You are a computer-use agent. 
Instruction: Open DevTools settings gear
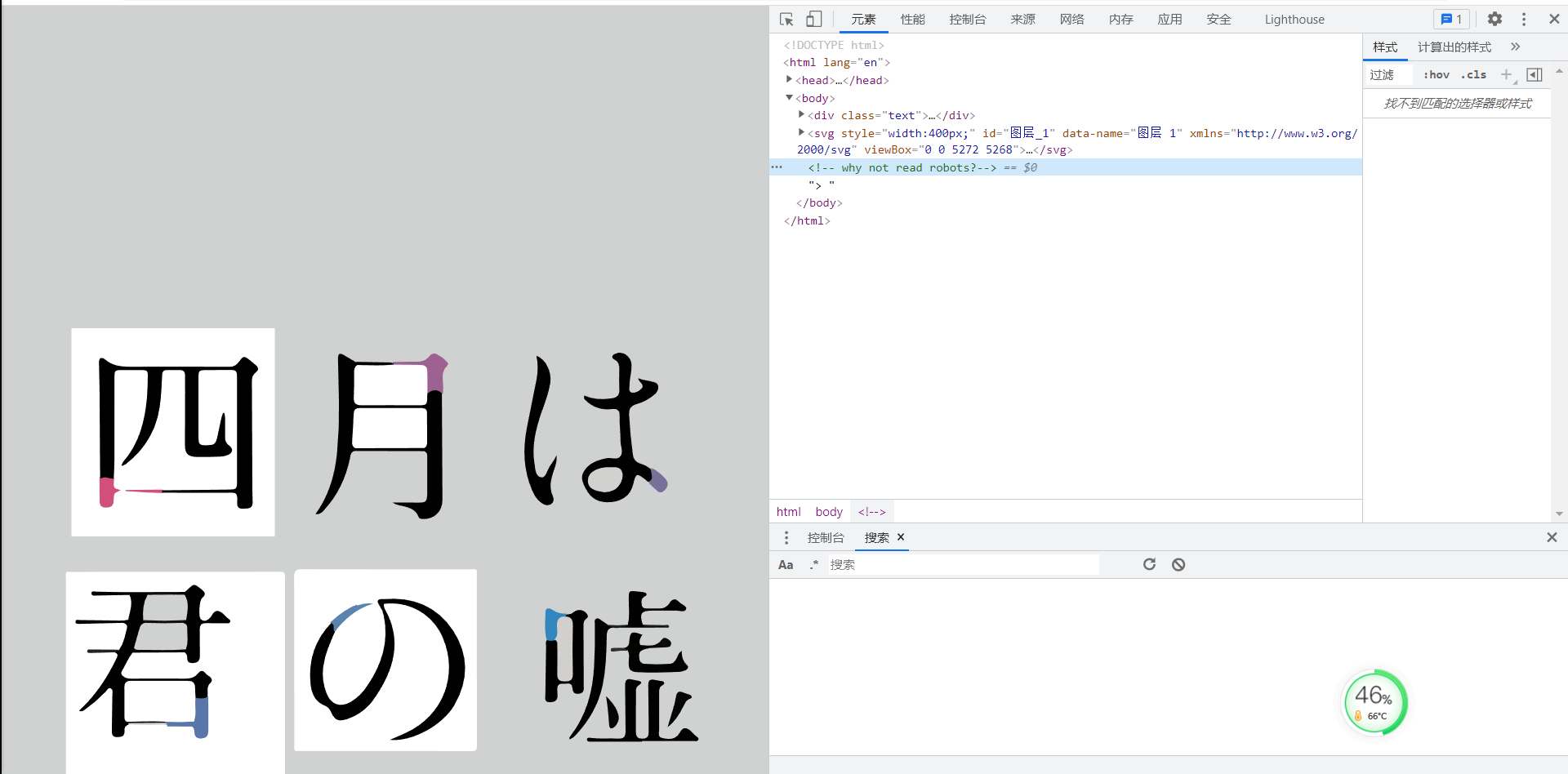pos(1494,19)
